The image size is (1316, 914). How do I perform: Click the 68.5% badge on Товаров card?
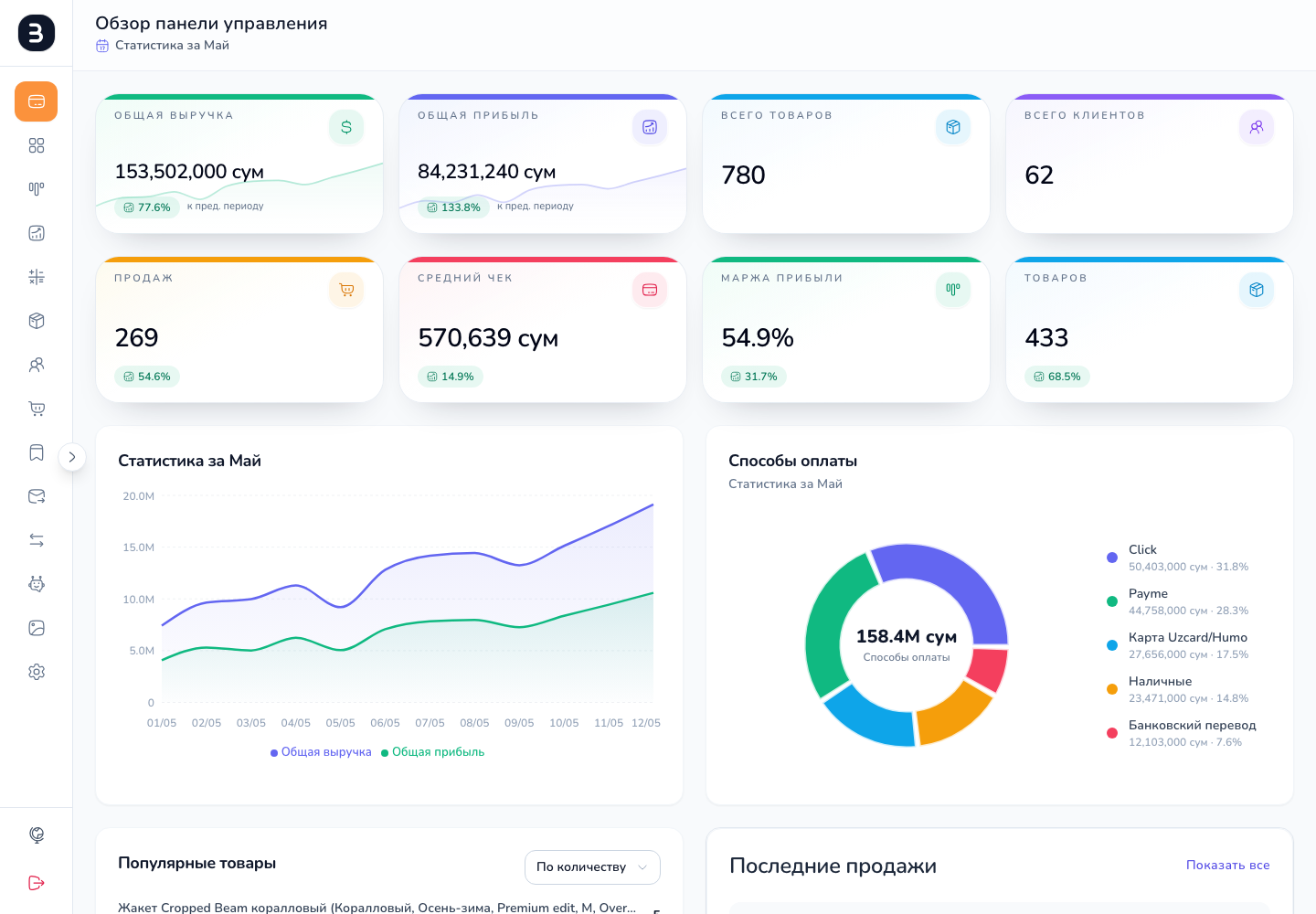point(1057,377)
